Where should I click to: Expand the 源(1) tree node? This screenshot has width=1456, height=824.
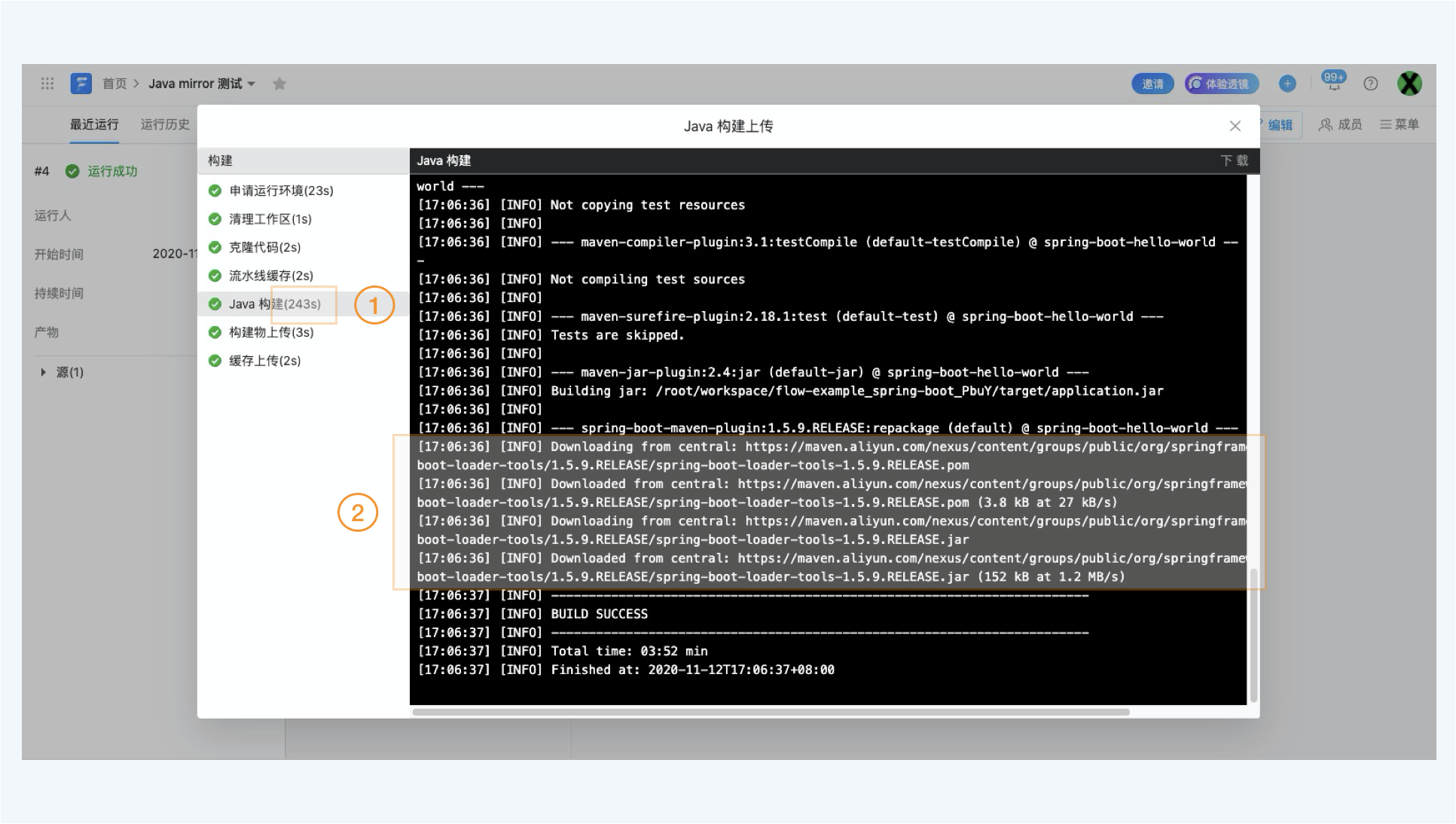[x=43, y=372]
